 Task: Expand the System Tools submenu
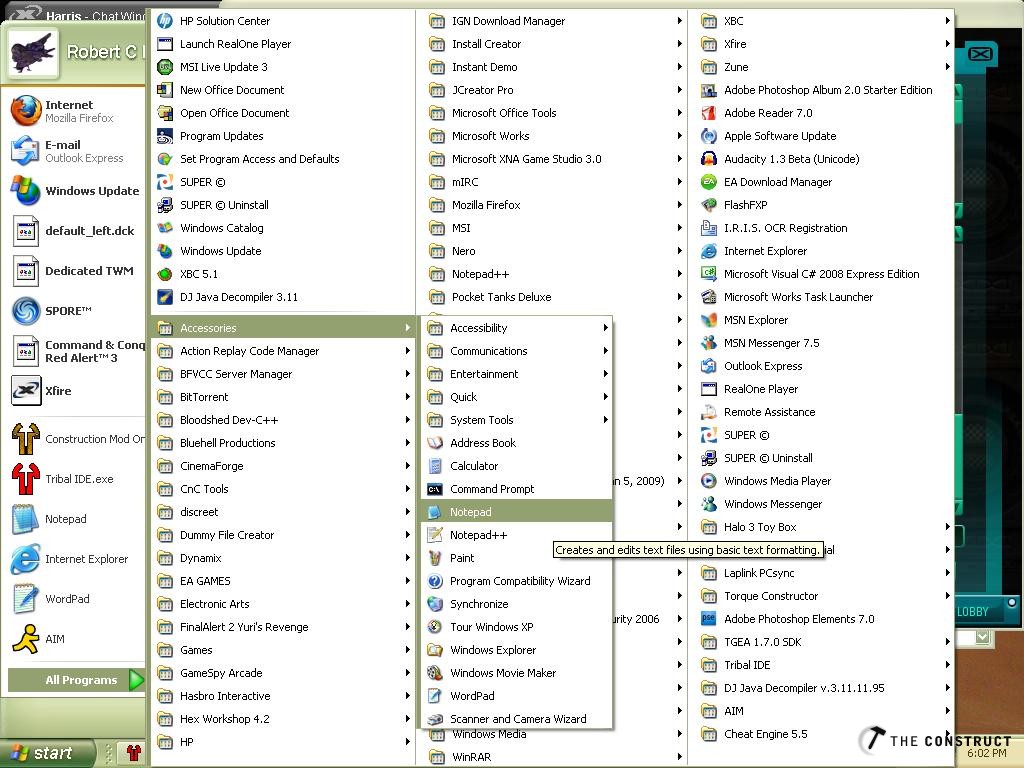(517, 420)
